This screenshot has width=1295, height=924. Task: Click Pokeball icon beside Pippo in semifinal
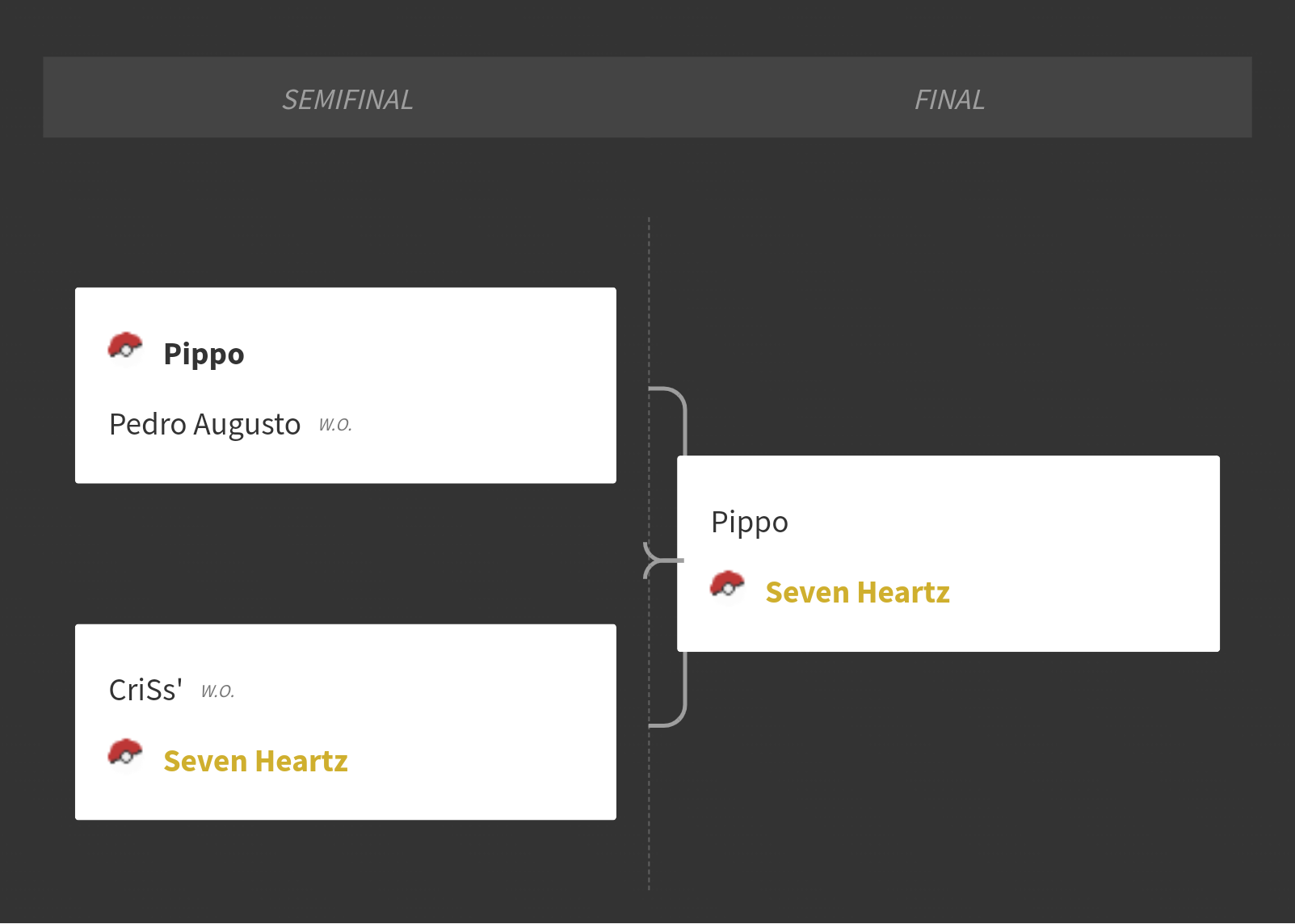coord(125,347)
